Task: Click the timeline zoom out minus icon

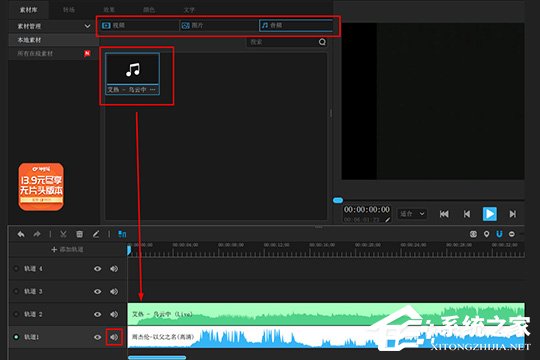Action: click(512, 234)
